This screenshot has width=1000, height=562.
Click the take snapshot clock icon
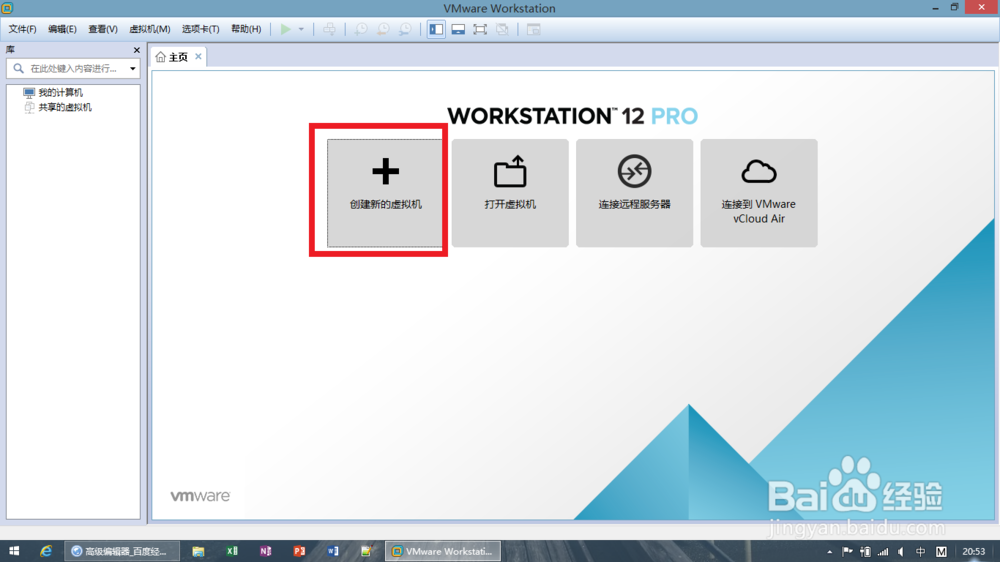[x=361, y=29]
